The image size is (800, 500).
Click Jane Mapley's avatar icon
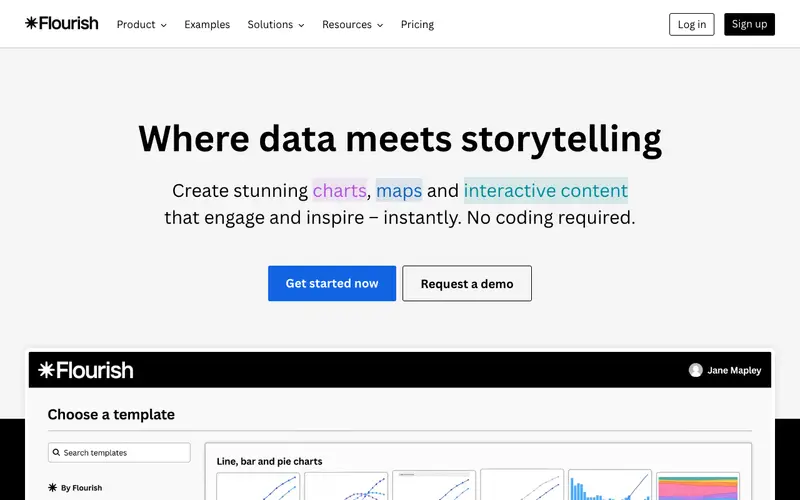pos(695,370)
